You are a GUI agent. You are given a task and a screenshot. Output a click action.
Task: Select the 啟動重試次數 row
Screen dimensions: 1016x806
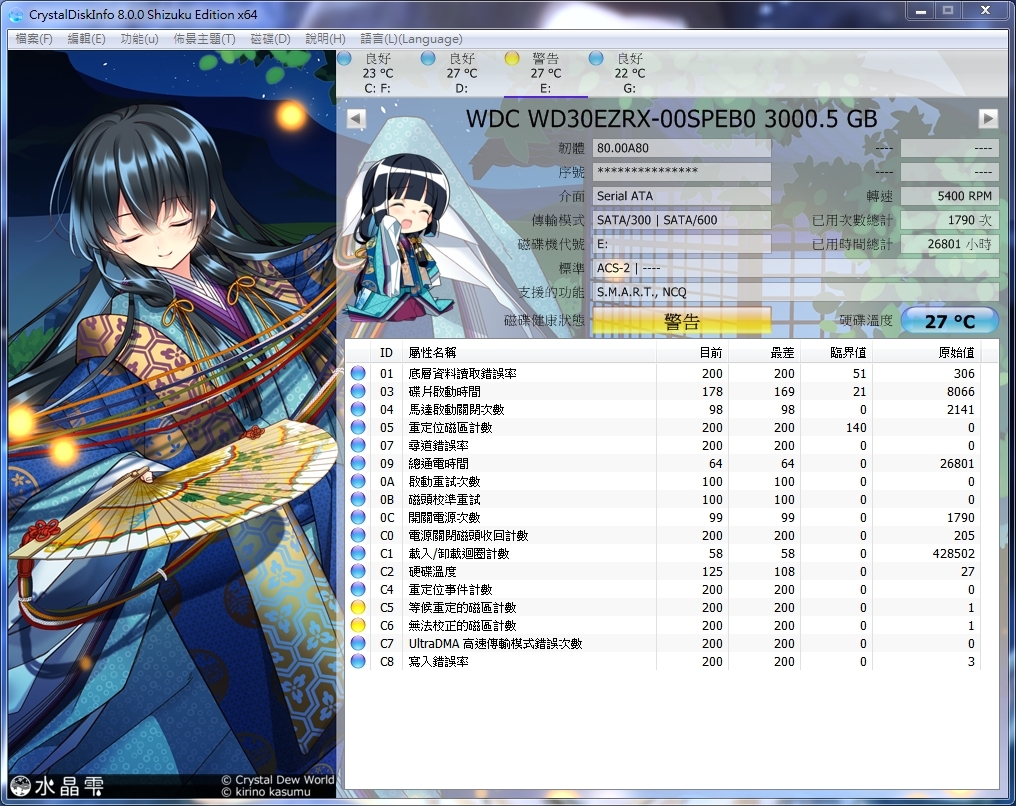click(x=663, y=481)
